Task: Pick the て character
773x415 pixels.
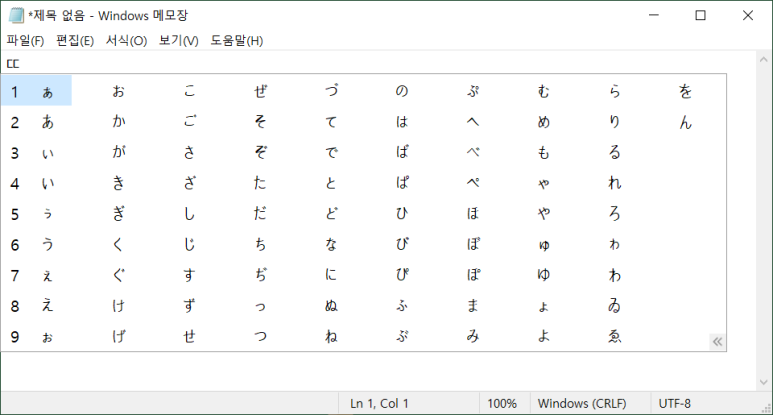Action: point(331,122)
